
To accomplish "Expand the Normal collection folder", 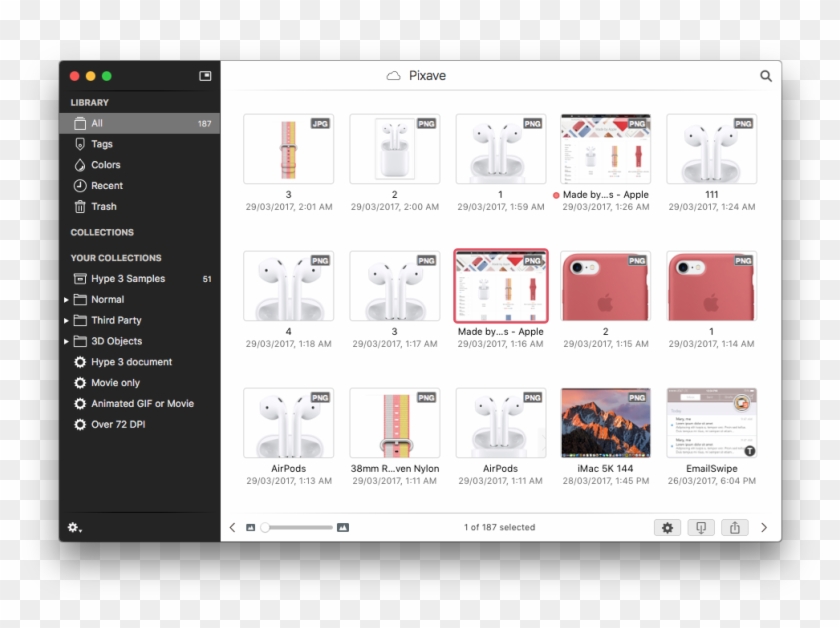I will coord(67,300).
